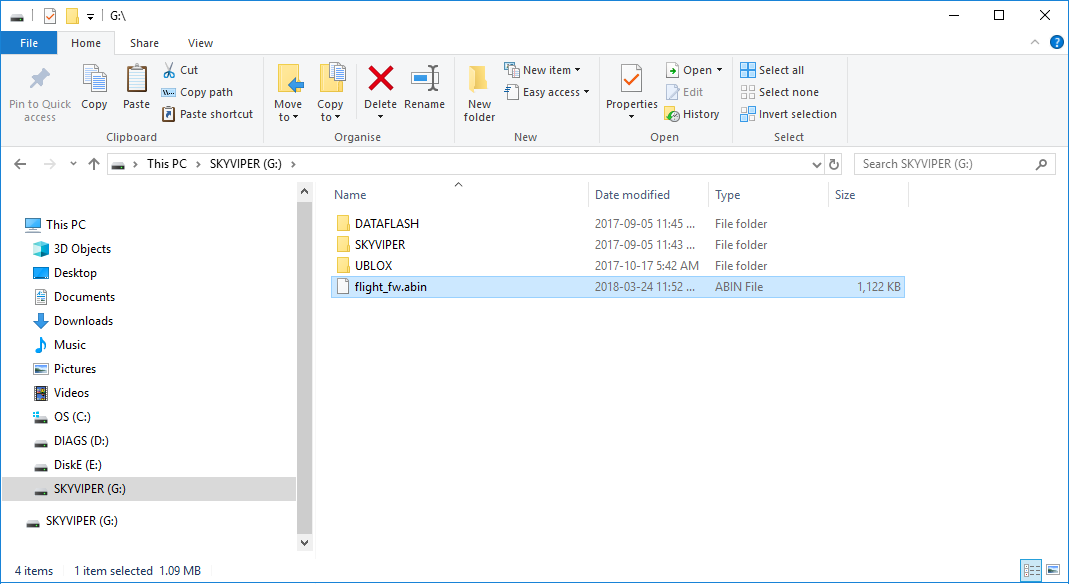This screenshot has width=1069, height=584.
Task: Click the Cut scissors icon
Action: click(169, 70)
